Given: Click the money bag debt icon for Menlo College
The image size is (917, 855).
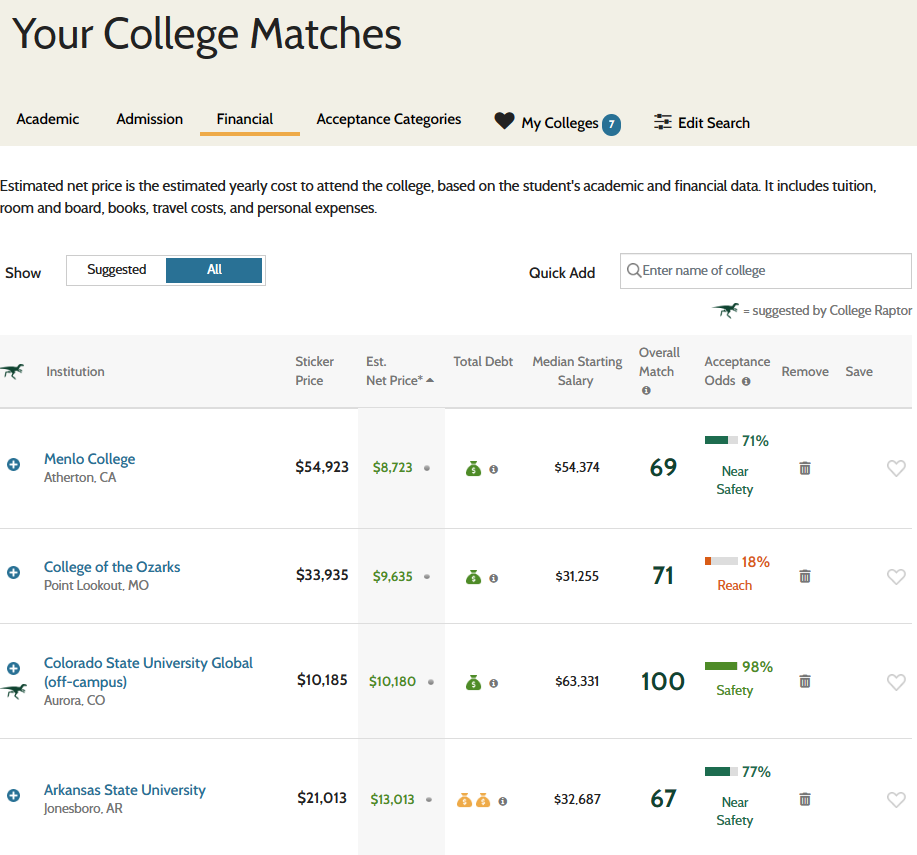Looking at the screenshot, I should 474,468.
